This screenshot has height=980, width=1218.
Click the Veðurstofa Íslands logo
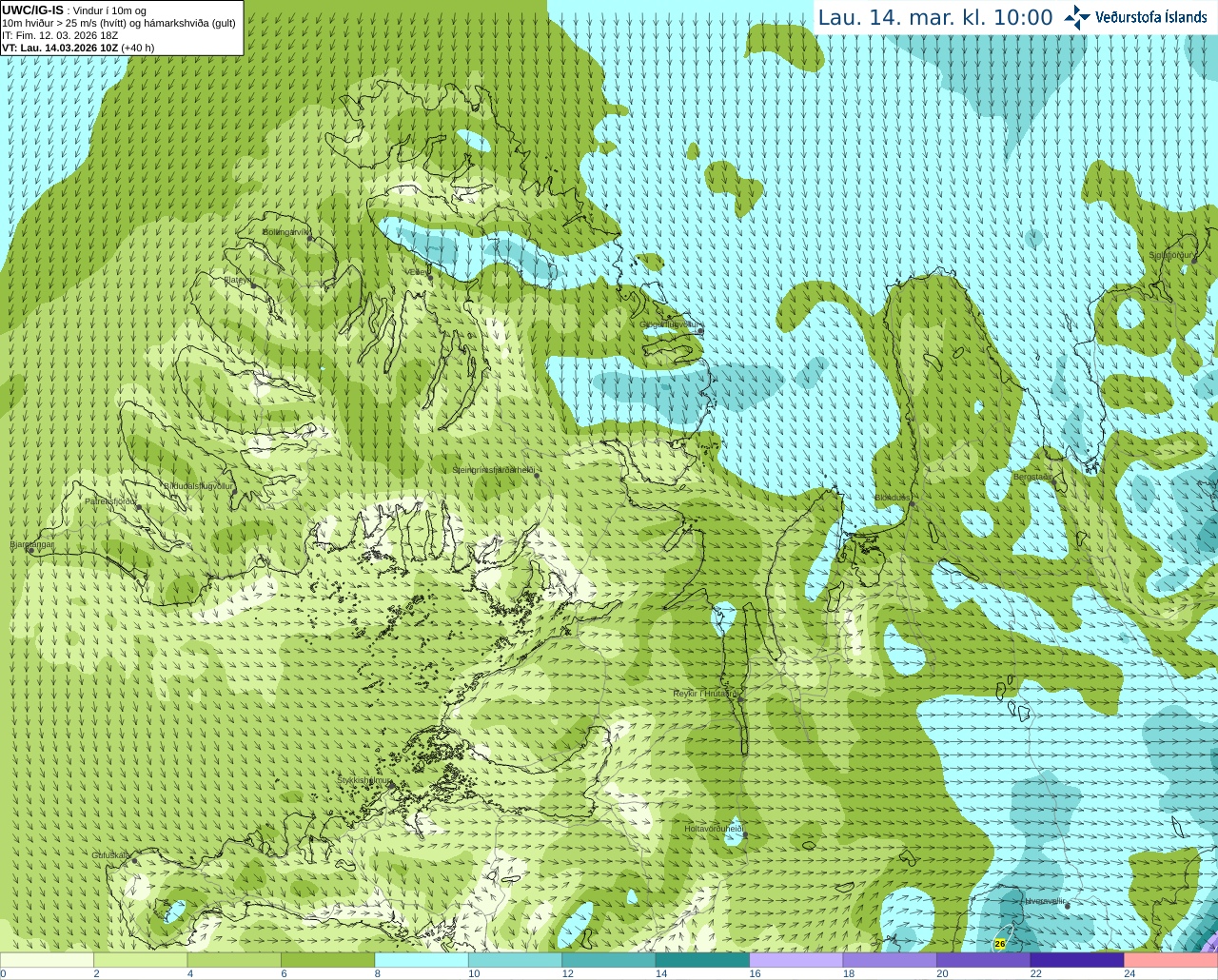(x=1135, y=17)
